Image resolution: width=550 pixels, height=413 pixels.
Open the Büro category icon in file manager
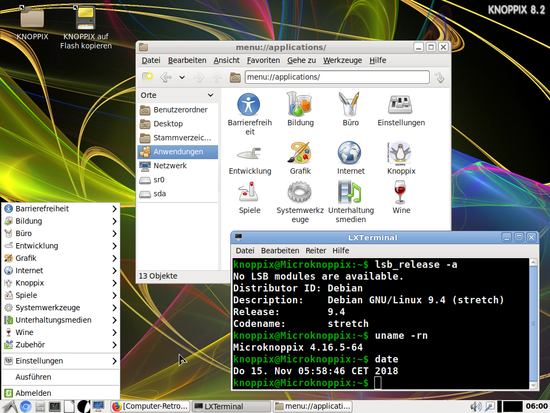coord(350,104)
